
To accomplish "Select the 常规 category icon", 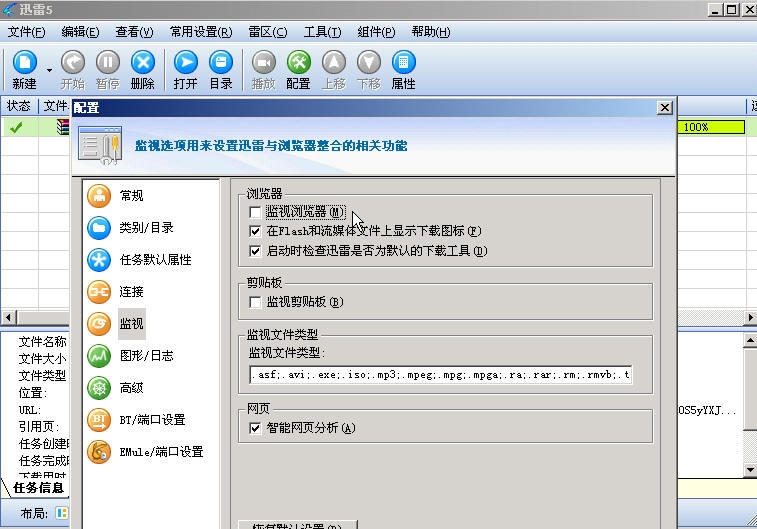I will pos(99,195).
